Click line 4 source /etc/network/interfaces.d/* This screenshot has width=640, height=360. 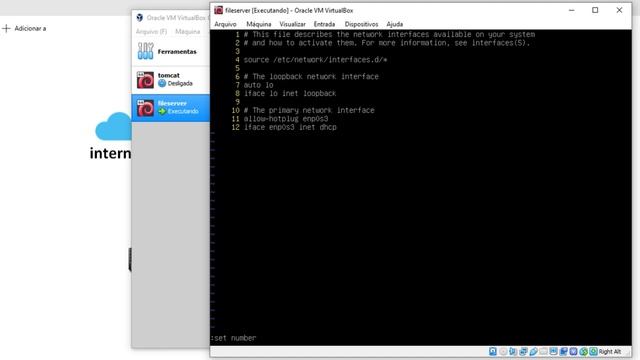tap(315, 60)
